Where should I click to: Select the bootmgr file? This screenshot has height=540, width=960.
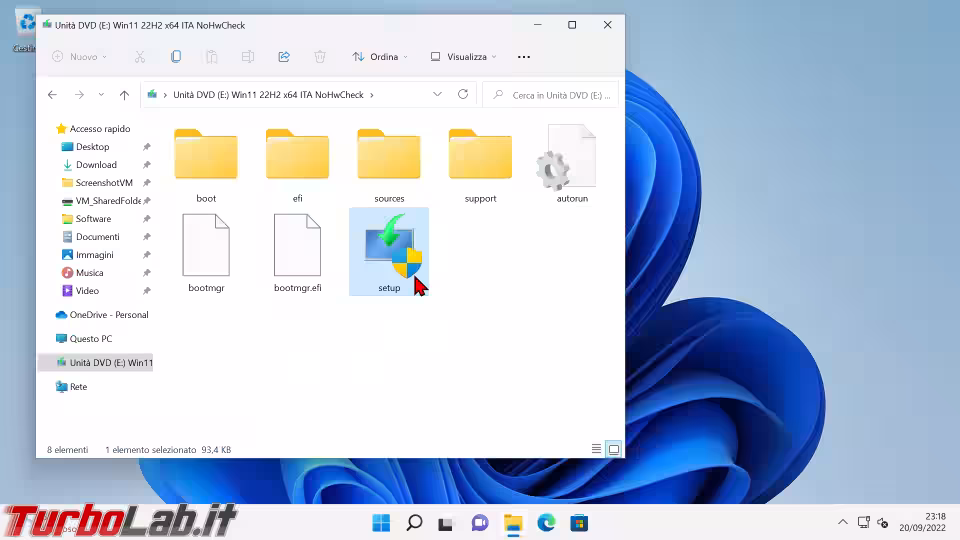coord(206,252)
